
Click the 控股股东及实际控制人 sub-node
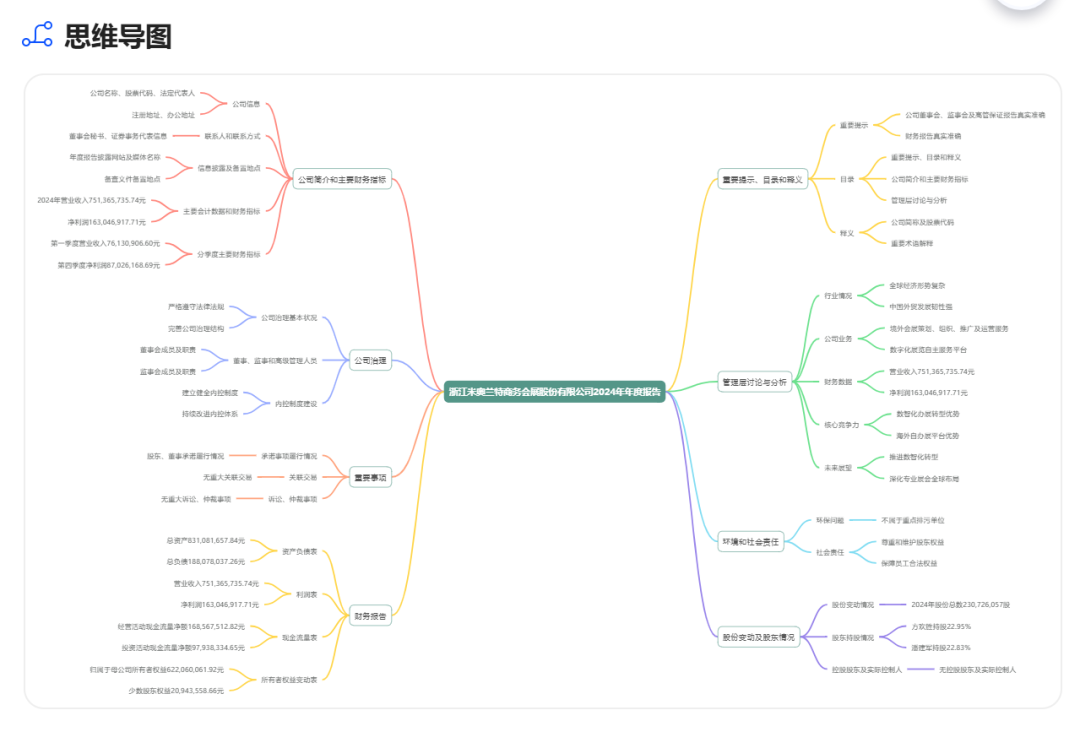866,669
